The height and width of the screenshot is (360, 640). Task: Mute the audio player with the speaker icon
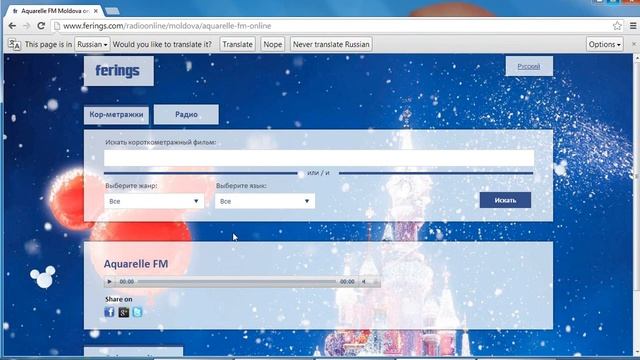click(364, 282)
